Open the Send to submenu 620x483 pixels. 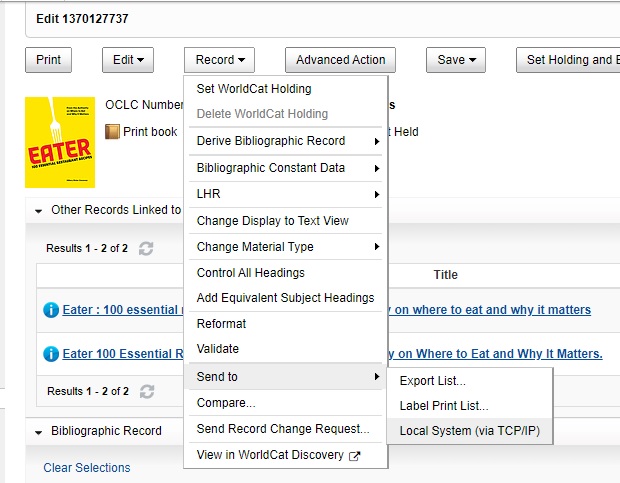point(285,377)
